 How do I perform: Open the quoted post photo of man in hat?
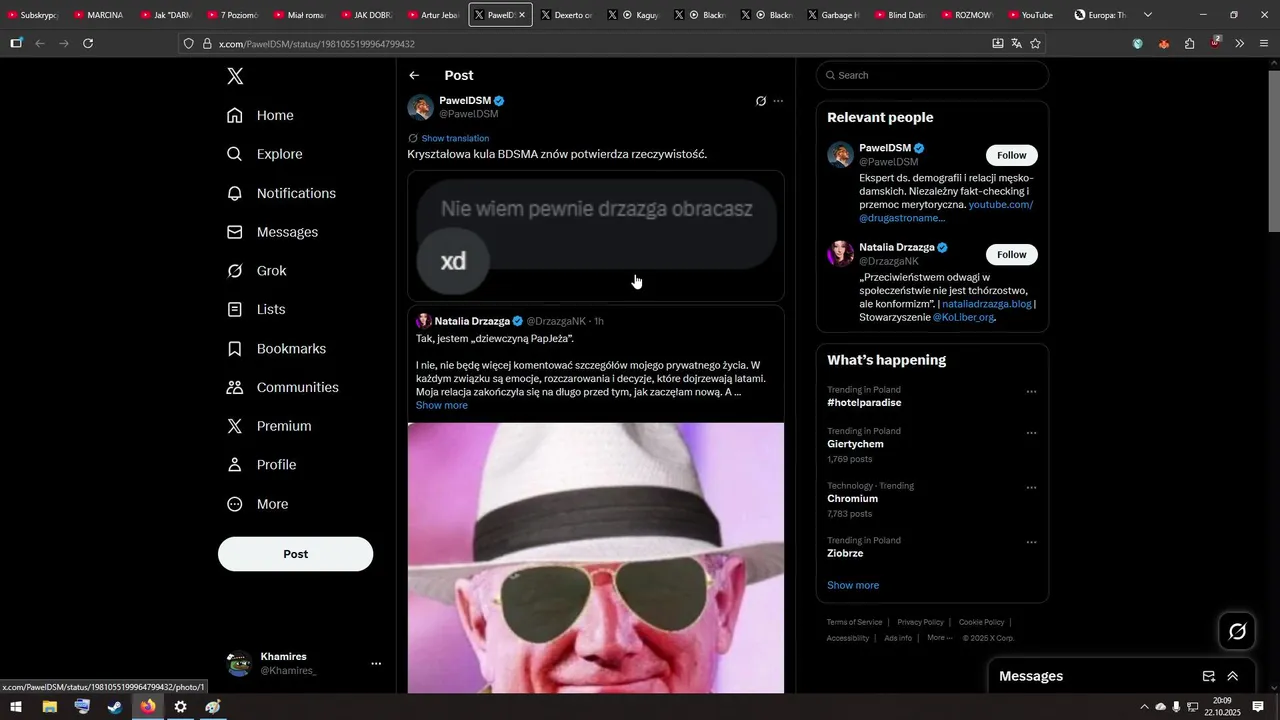[x=596, y=558]
